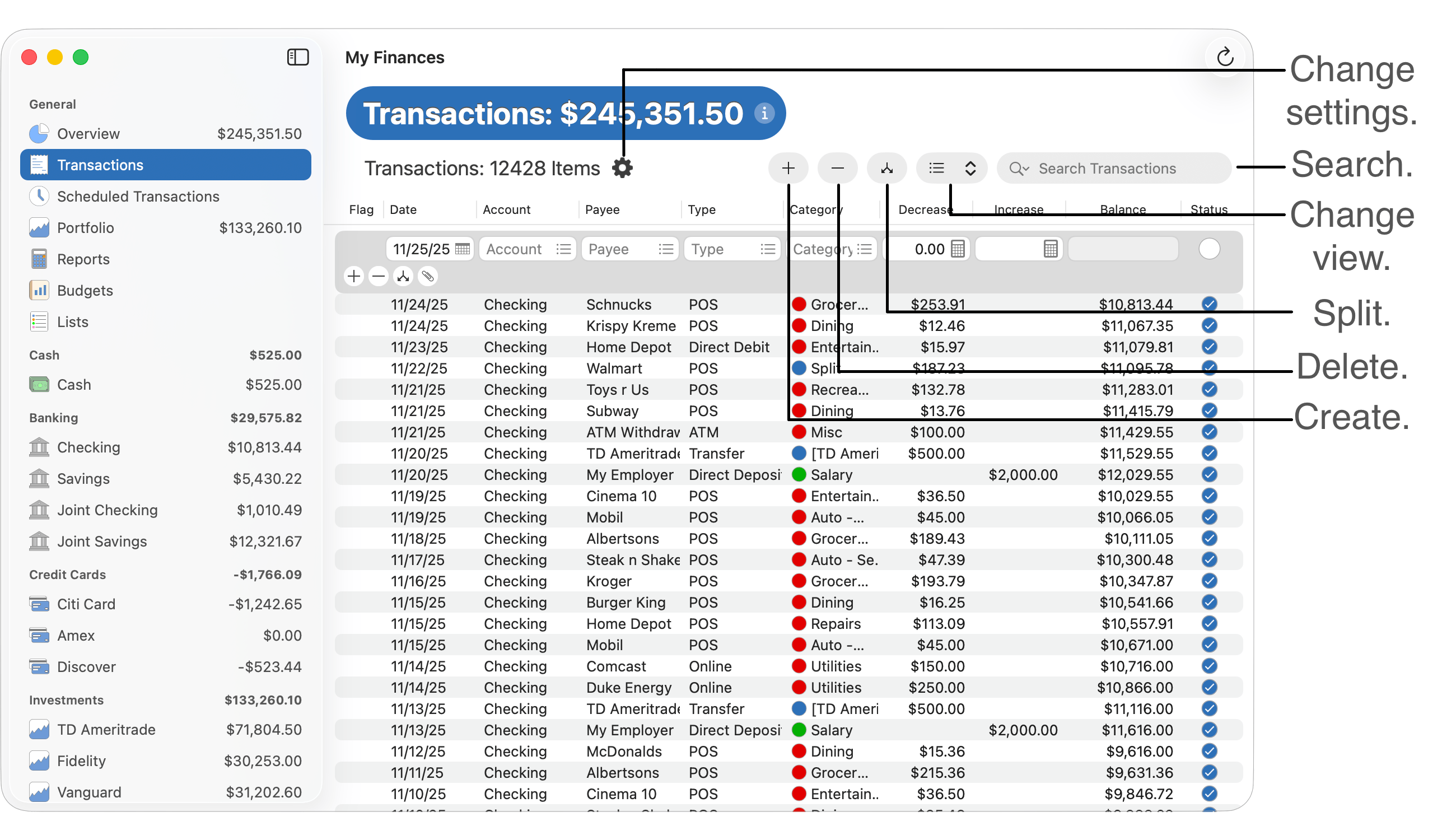This screenshot has width=1456, height=840.
Task: Open the calculator in the Decrease field
Action: (x=958, y=249)
